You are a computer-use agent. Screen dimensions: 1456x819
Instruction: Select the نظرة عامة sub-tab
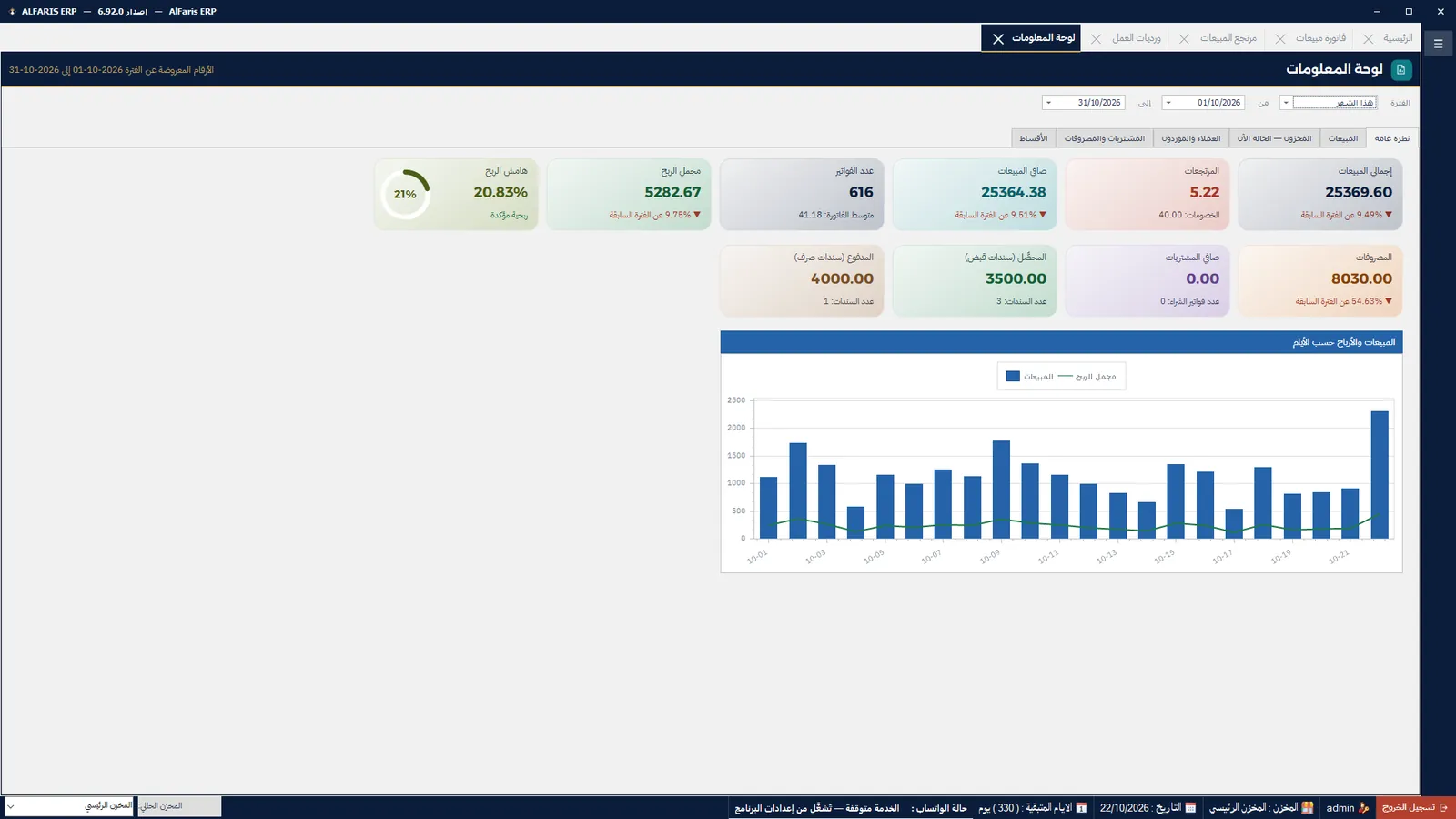tap(1391, 138)
